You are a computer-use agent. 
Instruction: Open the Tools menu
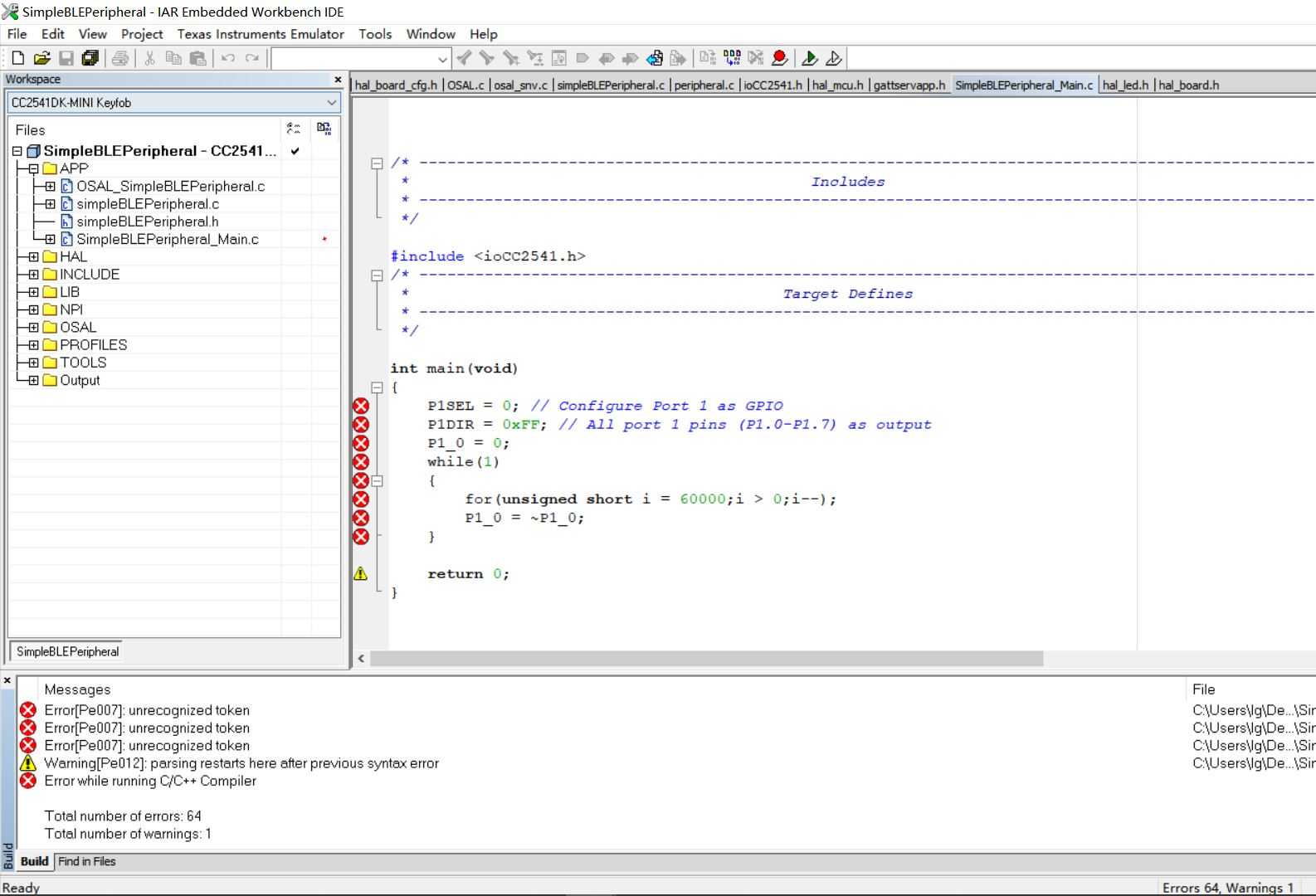375,34
